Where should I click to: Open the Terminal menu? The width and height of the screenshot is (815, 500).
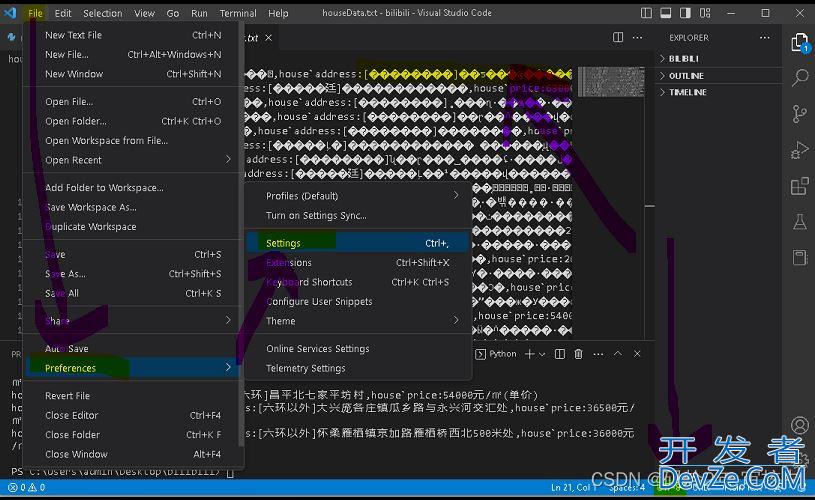(x=238, y=13)
